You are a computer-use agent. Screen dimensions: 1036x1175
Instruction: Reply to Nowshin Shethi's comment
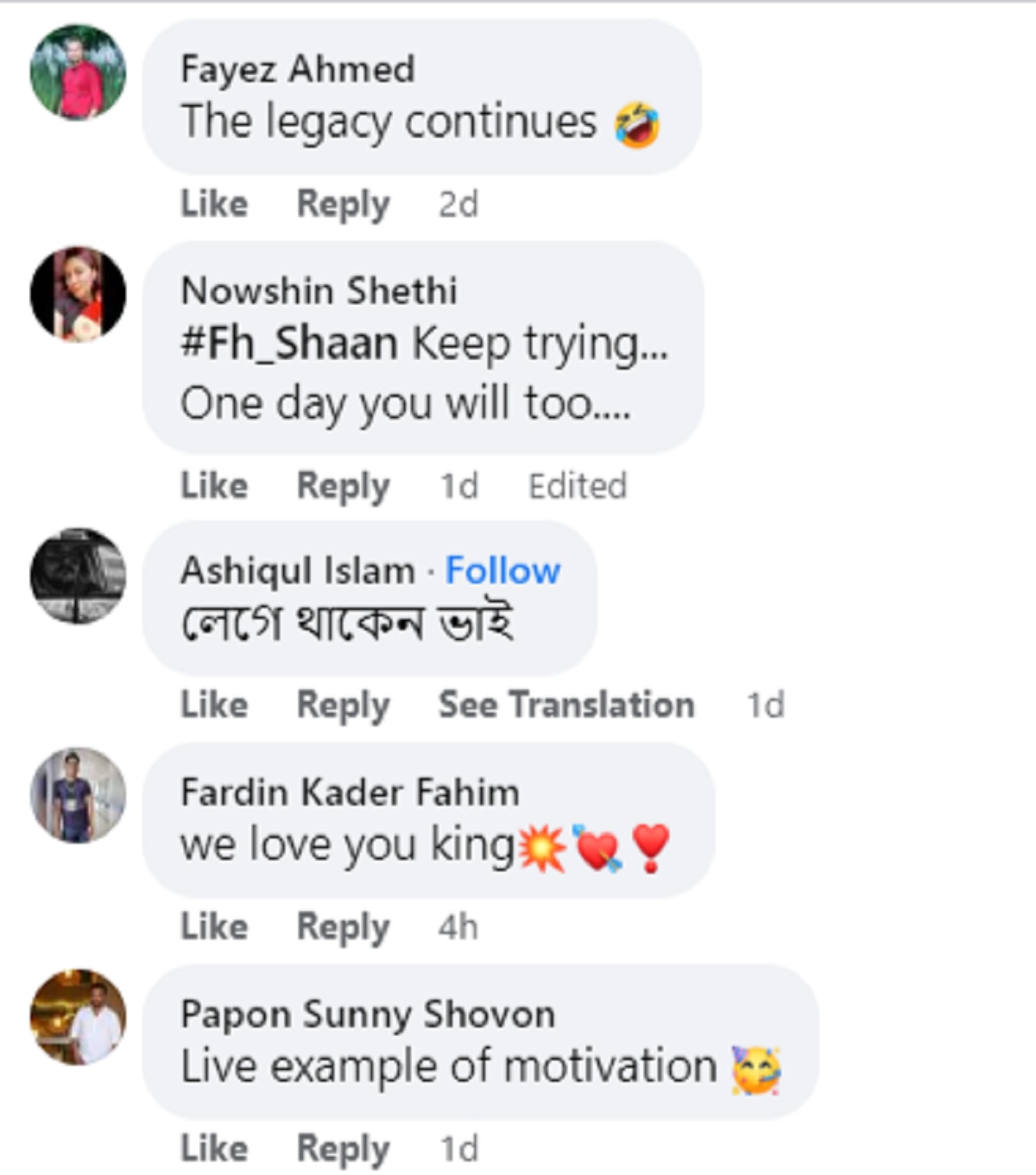tap(343, 486)
